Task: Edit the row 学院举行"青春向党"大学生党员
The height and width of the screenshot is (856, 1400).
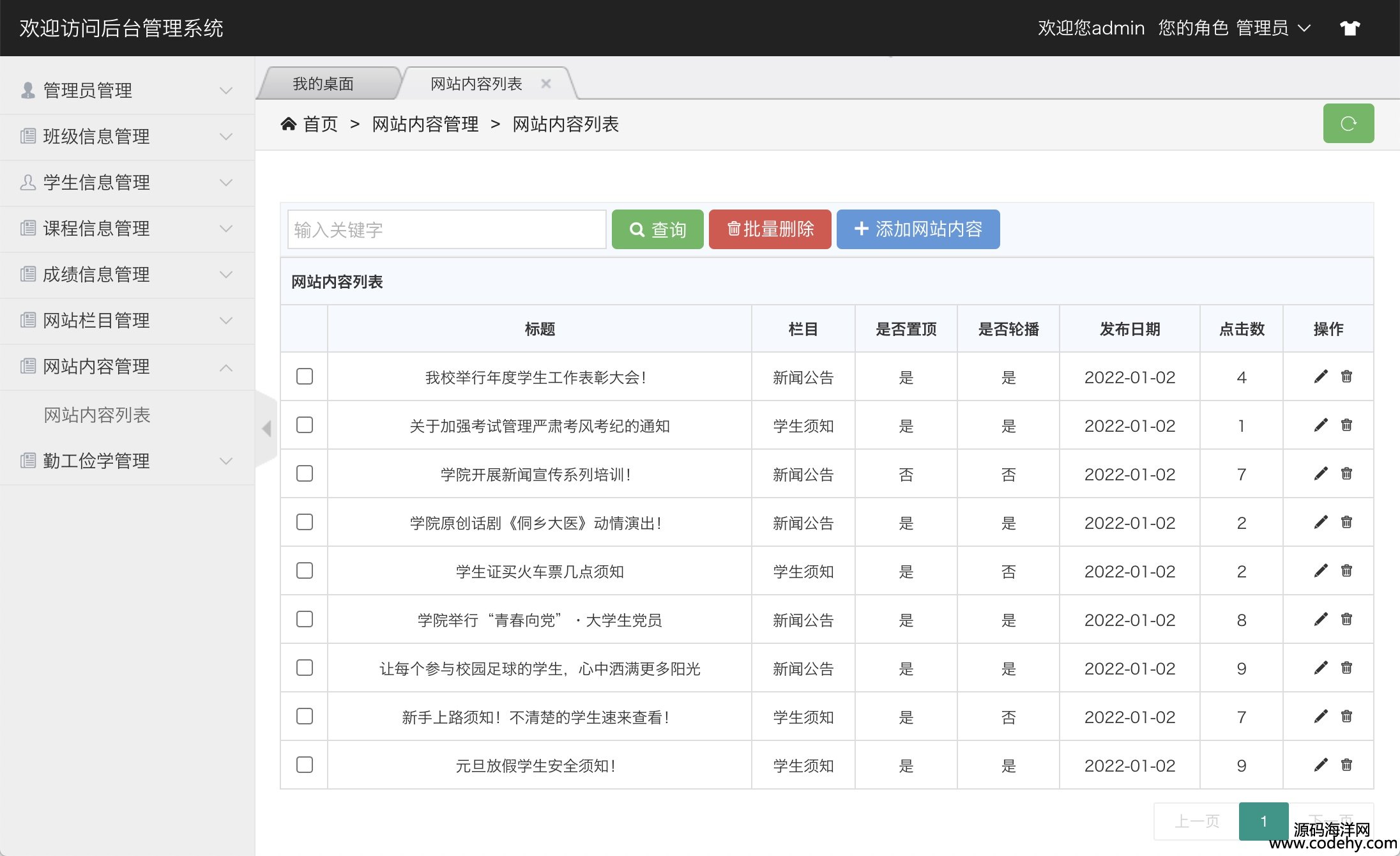Action: [x=1321, y=619]
